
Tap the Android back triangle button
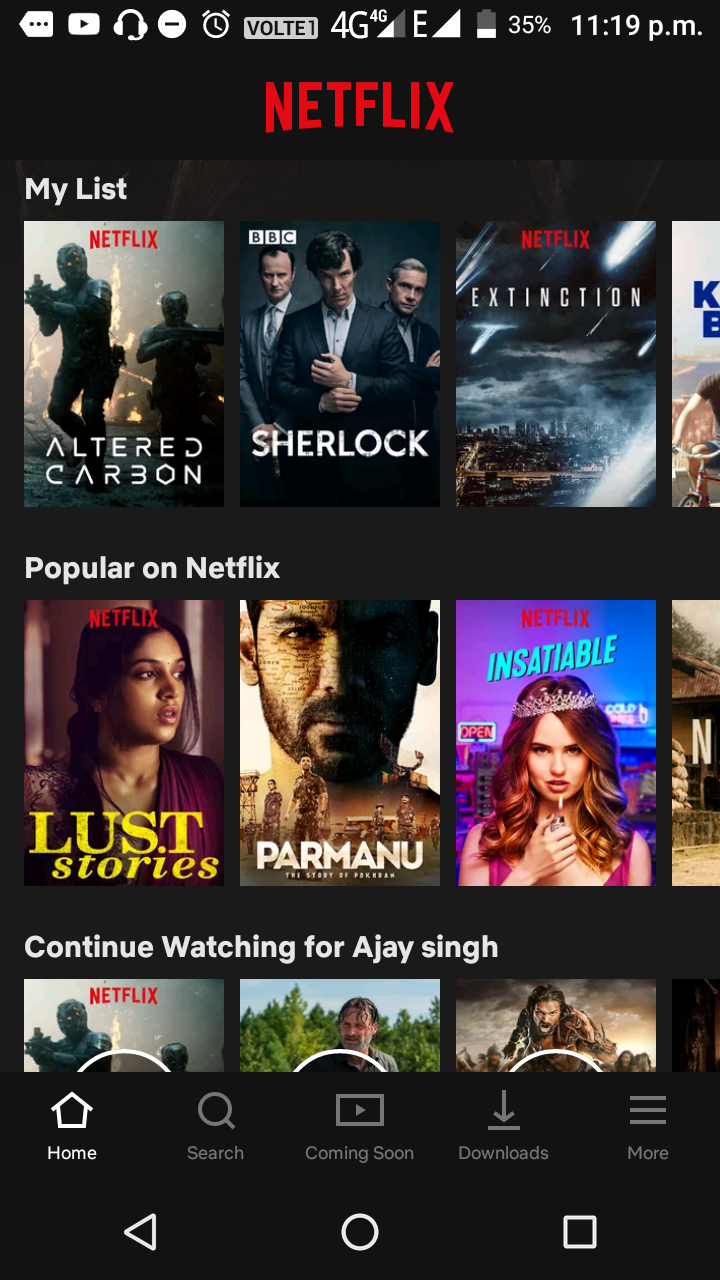(x=140, y=1232)
